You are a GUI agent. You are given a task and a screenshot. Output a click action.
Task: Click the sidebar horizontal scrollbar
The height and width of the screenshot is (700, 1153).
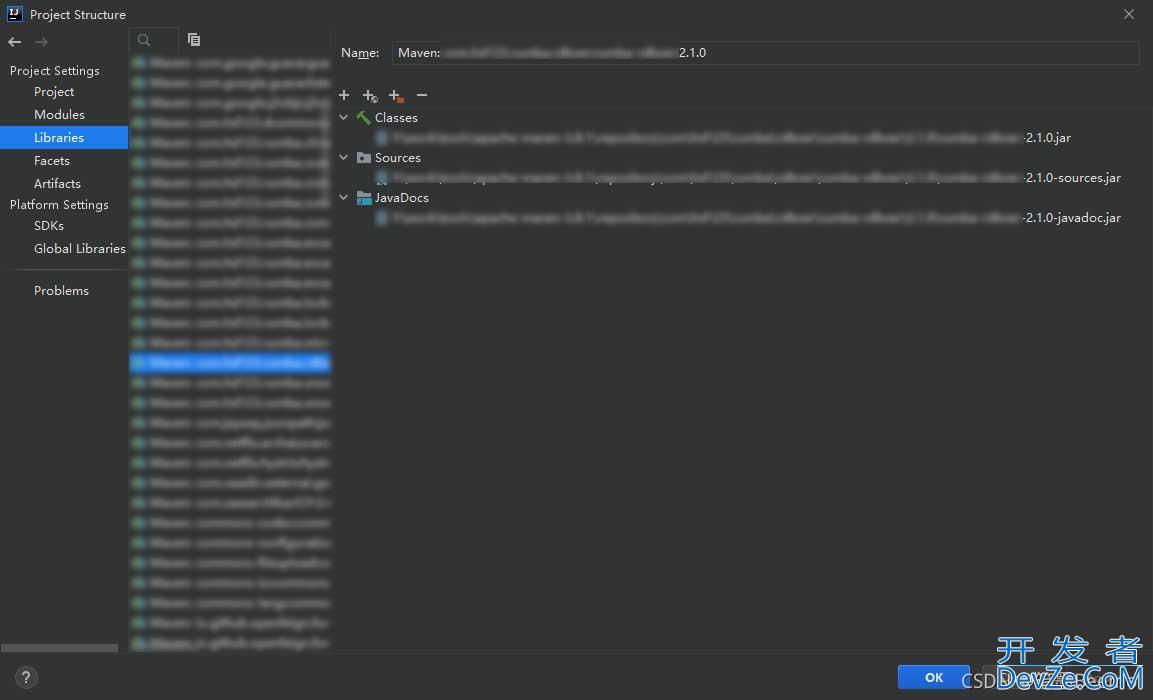coord(59,648)
